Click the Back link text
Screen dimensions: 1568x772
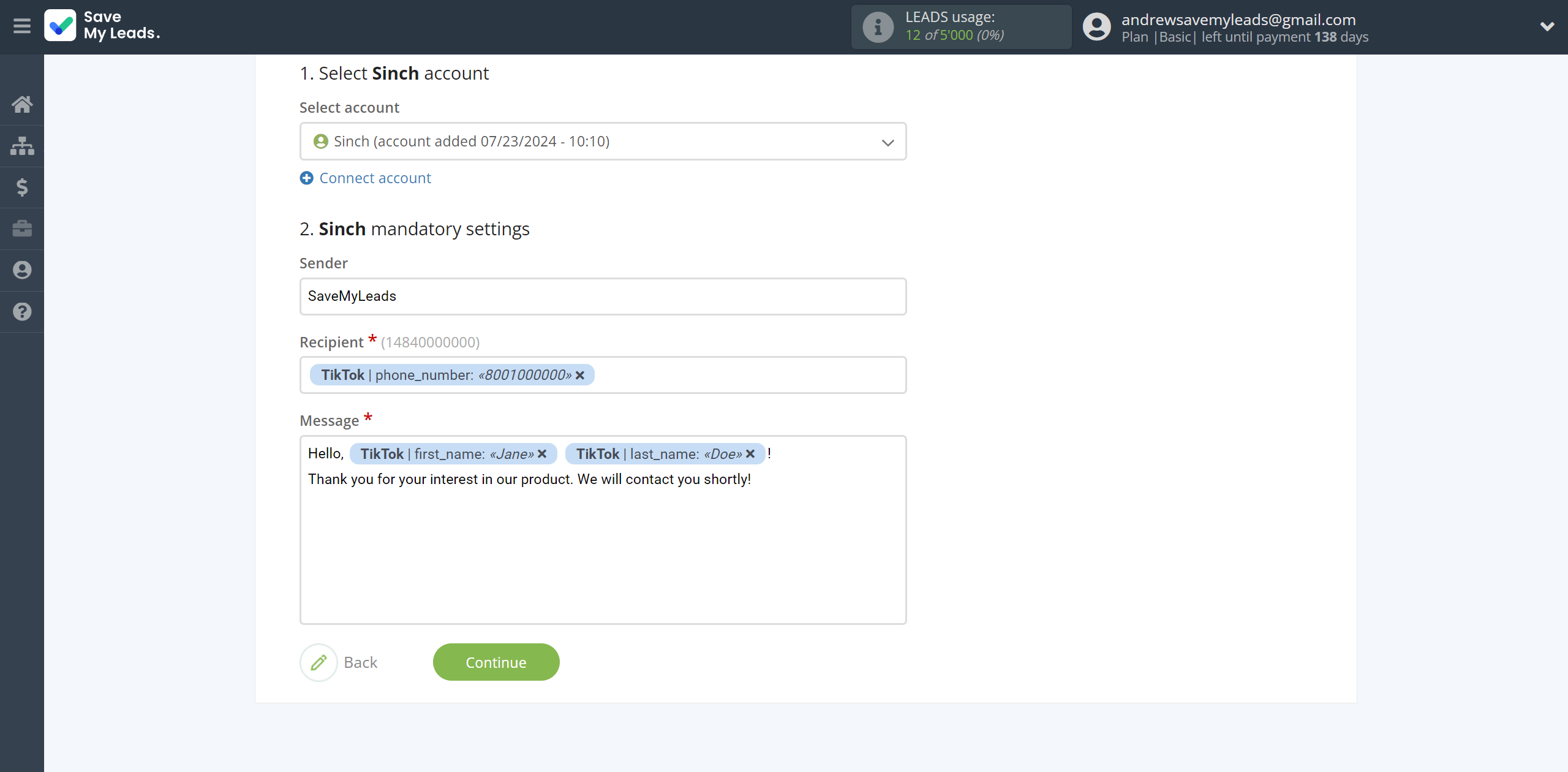360,662
